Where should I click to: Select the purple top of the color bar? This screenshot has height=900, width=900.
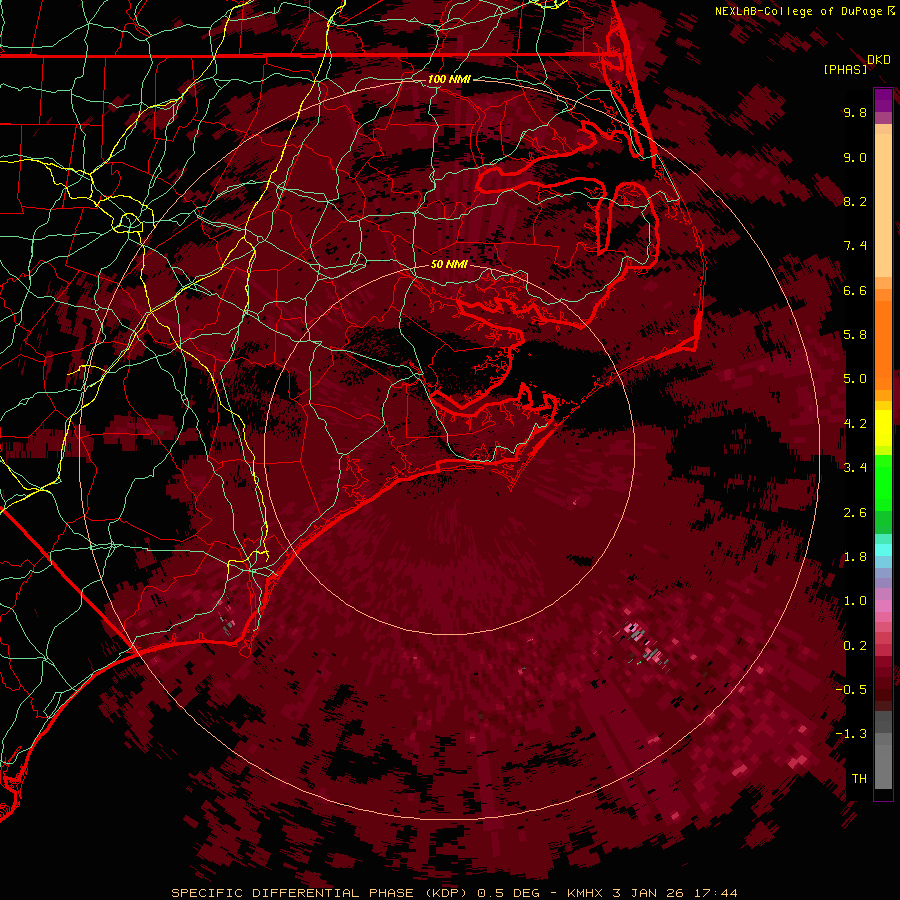[883, 100]
